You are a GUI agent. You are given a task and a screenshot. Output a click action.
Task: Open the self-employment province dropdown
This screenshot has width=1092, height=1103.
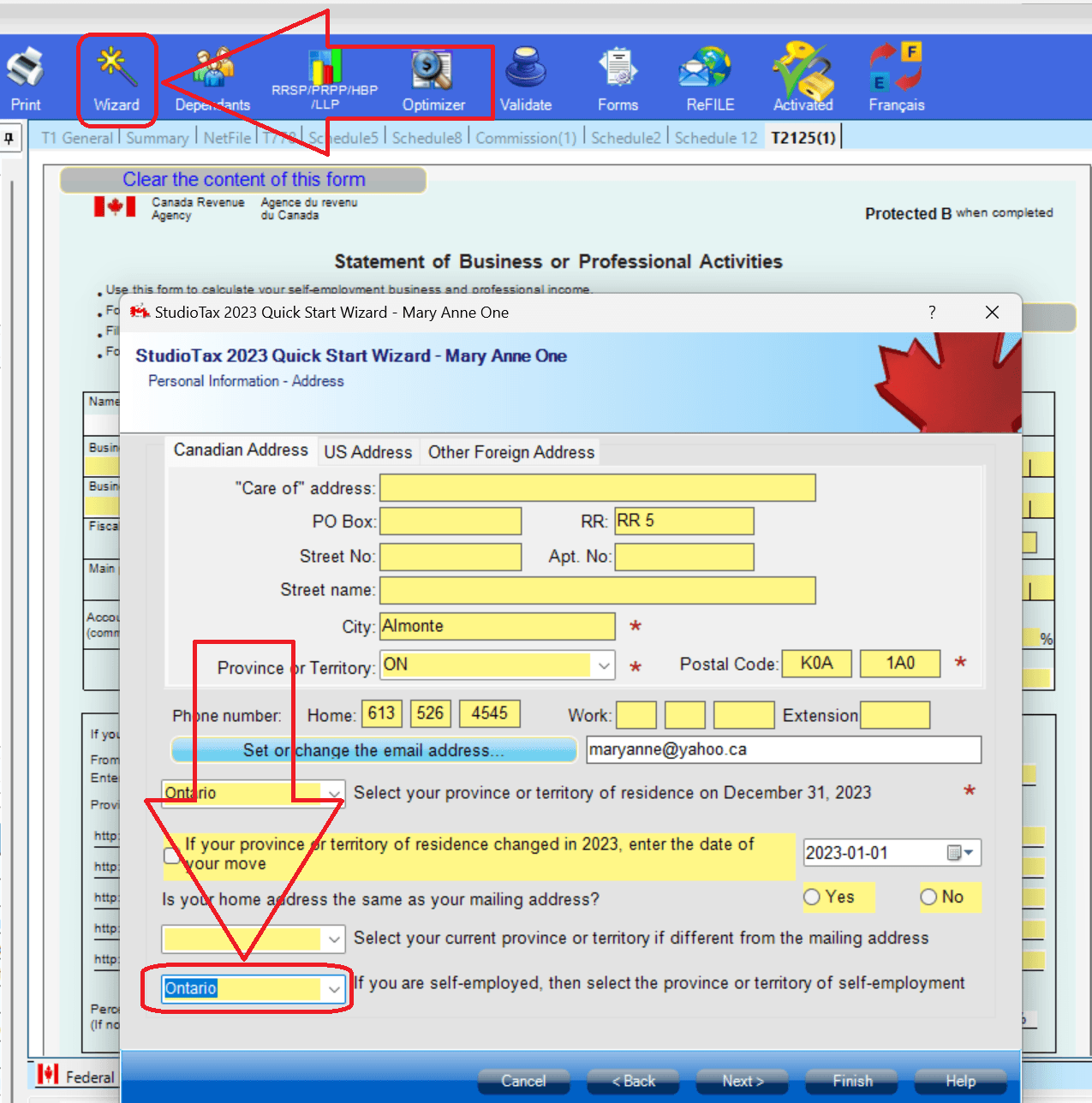coord(334,989)
